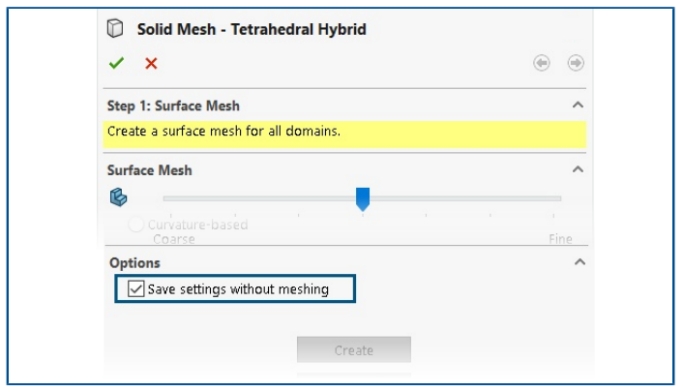
Task: Click the blue mesh density slider handle
Action: pos(362,199)
